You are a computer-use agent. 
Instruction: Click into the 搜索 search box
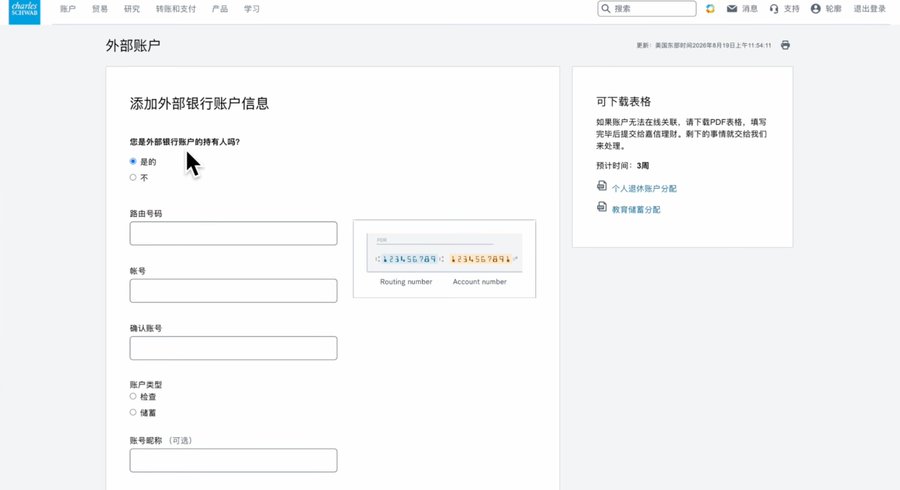647,9
